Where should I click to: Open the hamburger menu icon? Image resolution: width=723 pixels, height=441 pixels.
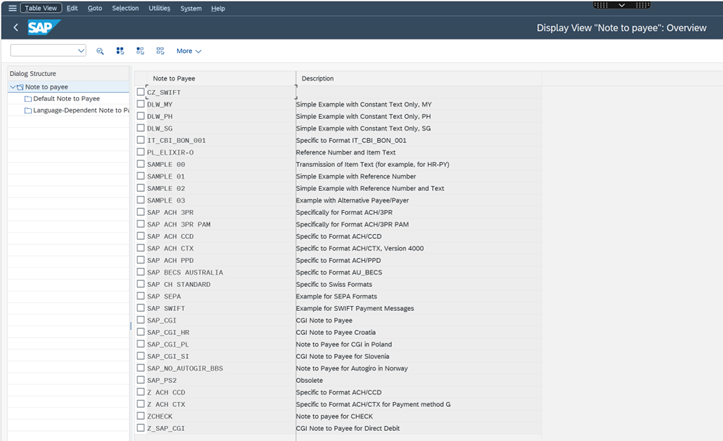(12, 8)
